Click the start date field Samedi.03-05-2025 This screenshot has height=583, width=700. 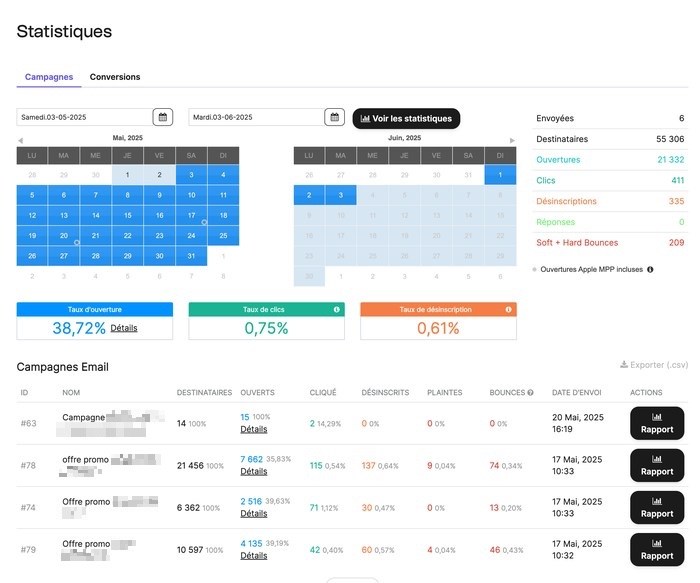tap(85, 117)
